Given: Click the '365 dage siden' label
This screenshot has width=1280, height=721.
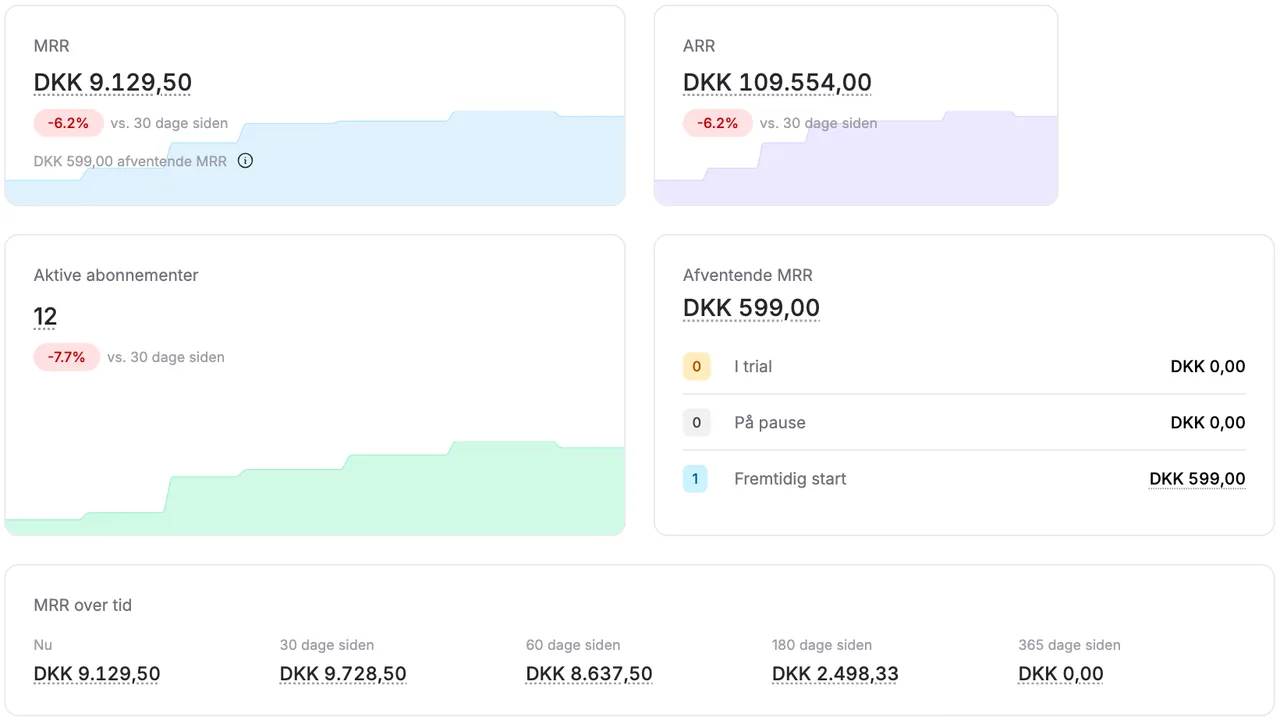Looking at the screenshot, I should (1069, 645).
